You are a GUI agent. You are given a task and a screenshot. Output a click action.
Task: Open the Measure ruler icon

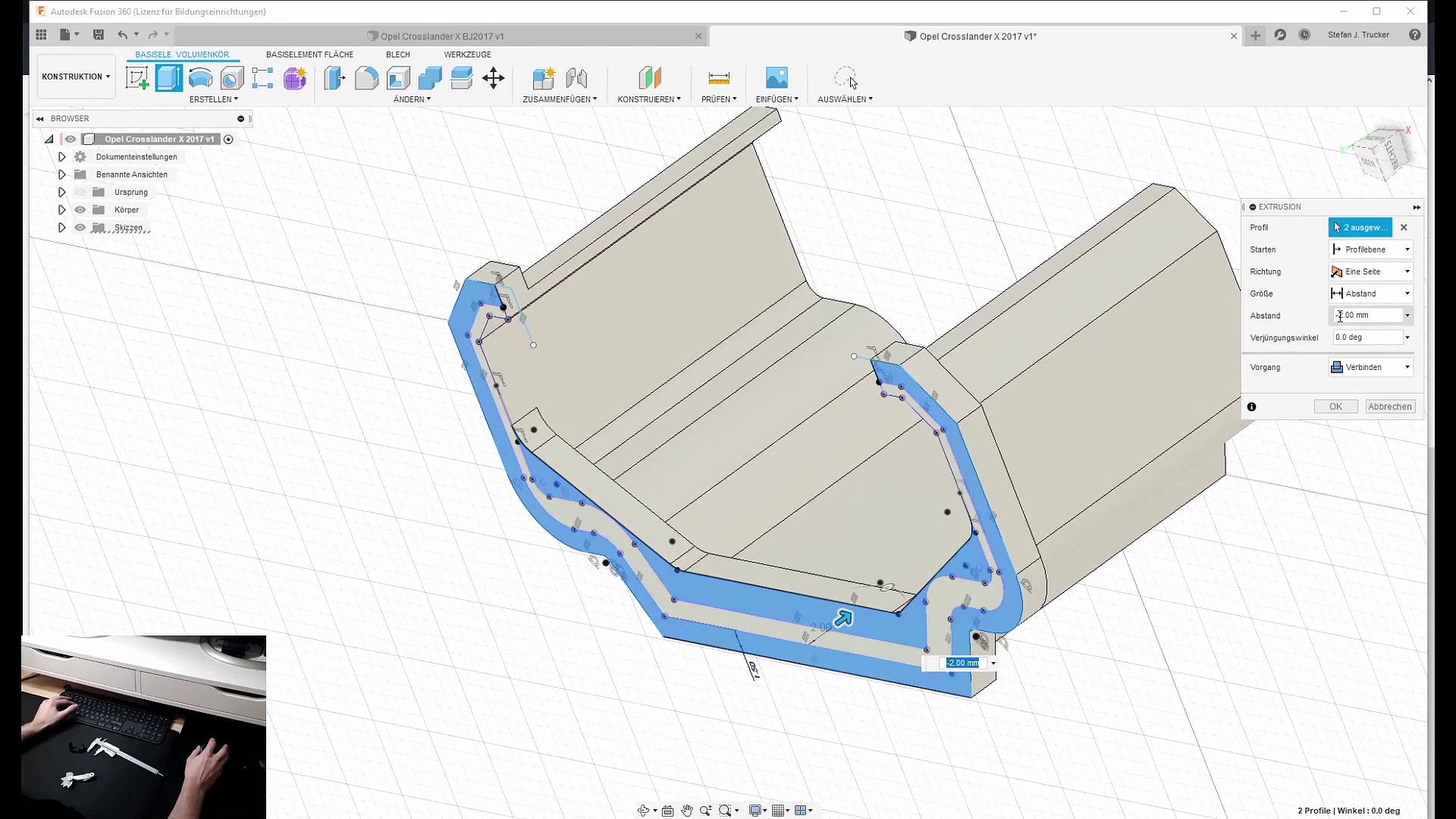tap(718, 78)
